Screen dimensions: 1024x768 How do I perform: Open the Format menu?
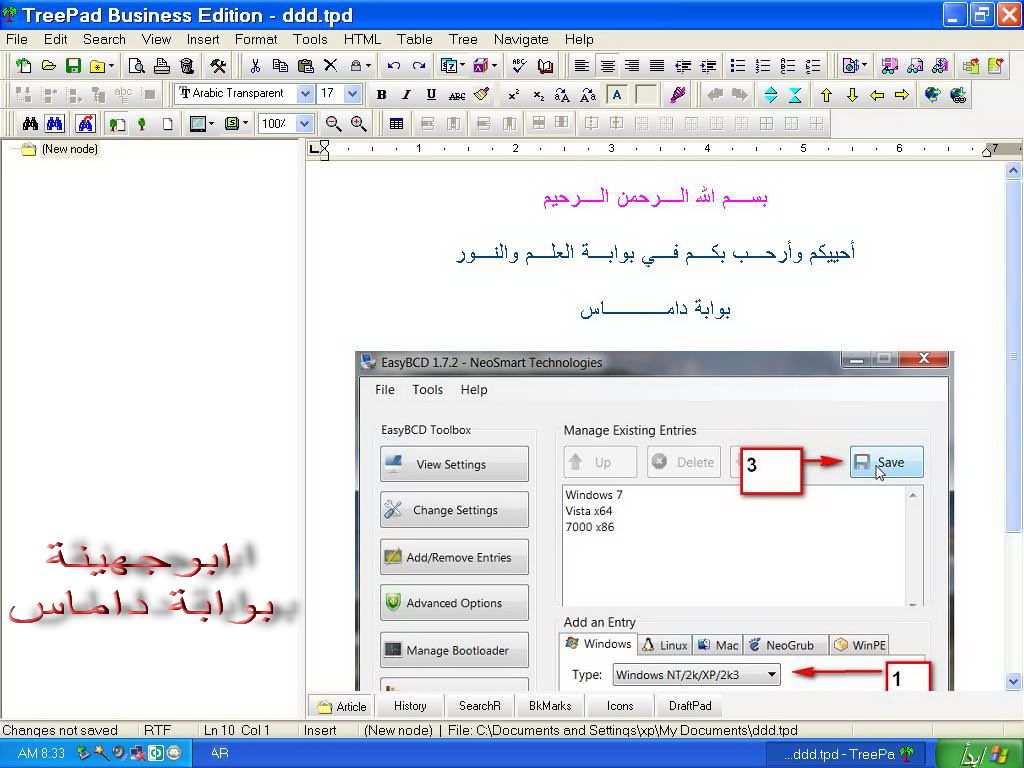pos(256,39)
